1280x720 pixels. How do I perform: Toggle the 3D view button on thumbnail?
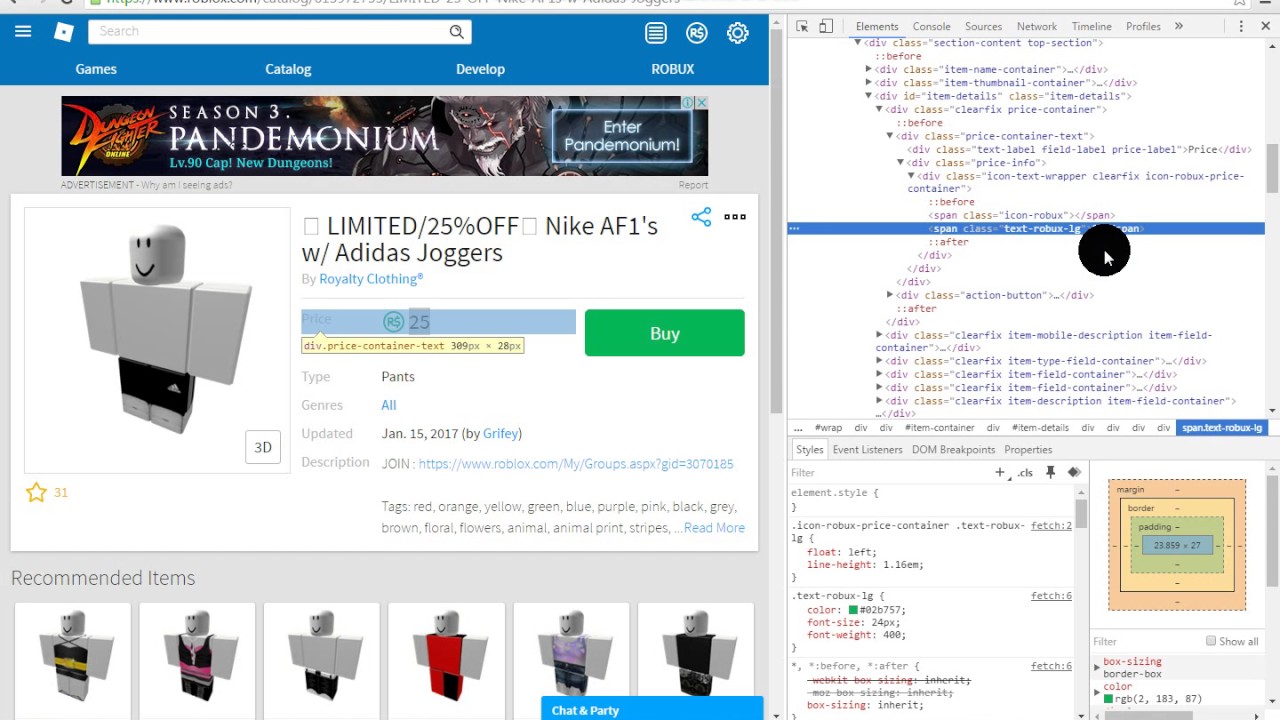point(263,447)
